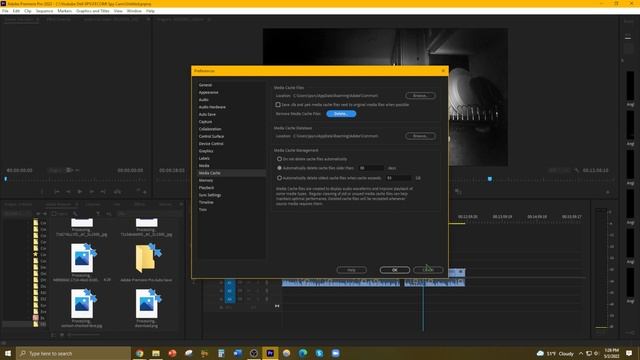This screenshot has width=640, height=360.
Task: Open Collaboration preferences category
Action: (x=210, y=129)
